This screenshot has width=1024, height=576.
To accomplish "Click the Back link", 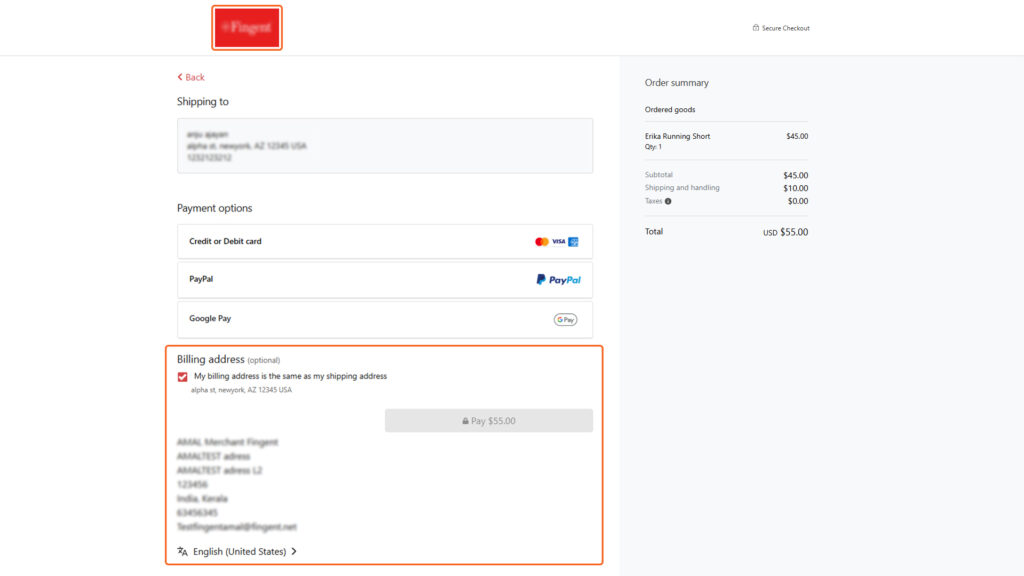I will tap(190, 77).
